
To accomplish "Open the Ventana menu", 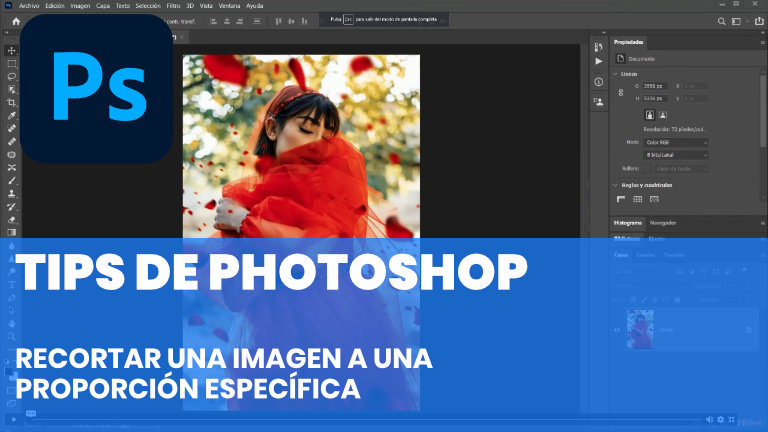I will coord(229,6).
